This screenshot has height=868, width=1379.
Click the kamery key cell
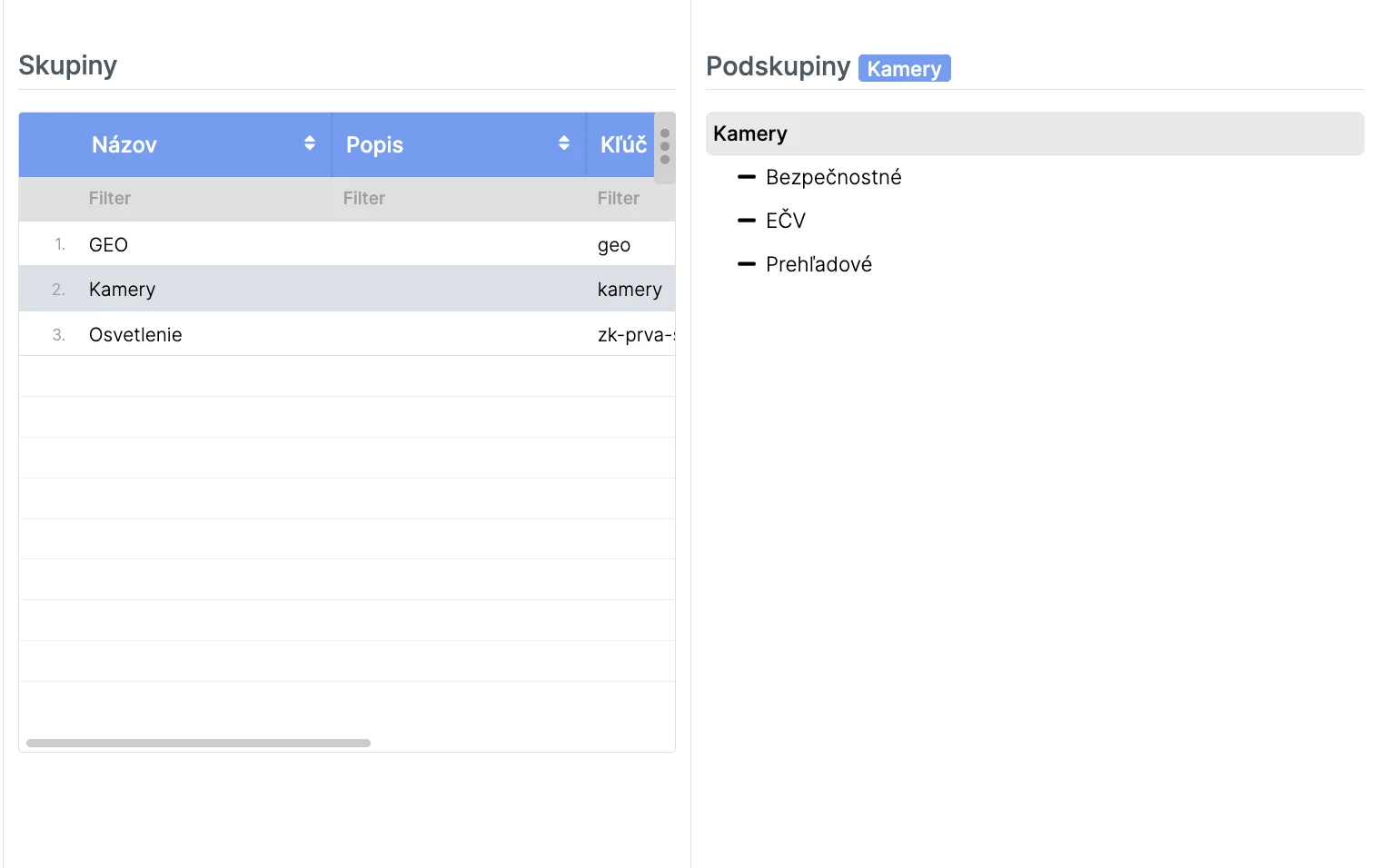(x=630, y=290)
